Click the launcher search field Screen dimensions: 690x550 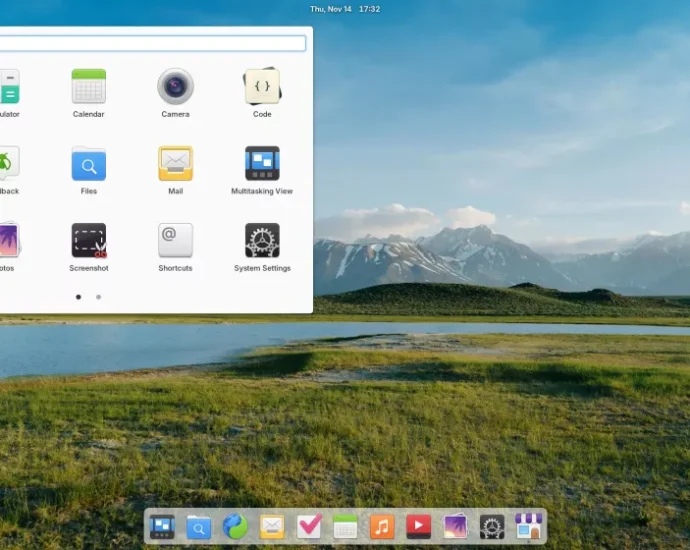click(150, 44)
